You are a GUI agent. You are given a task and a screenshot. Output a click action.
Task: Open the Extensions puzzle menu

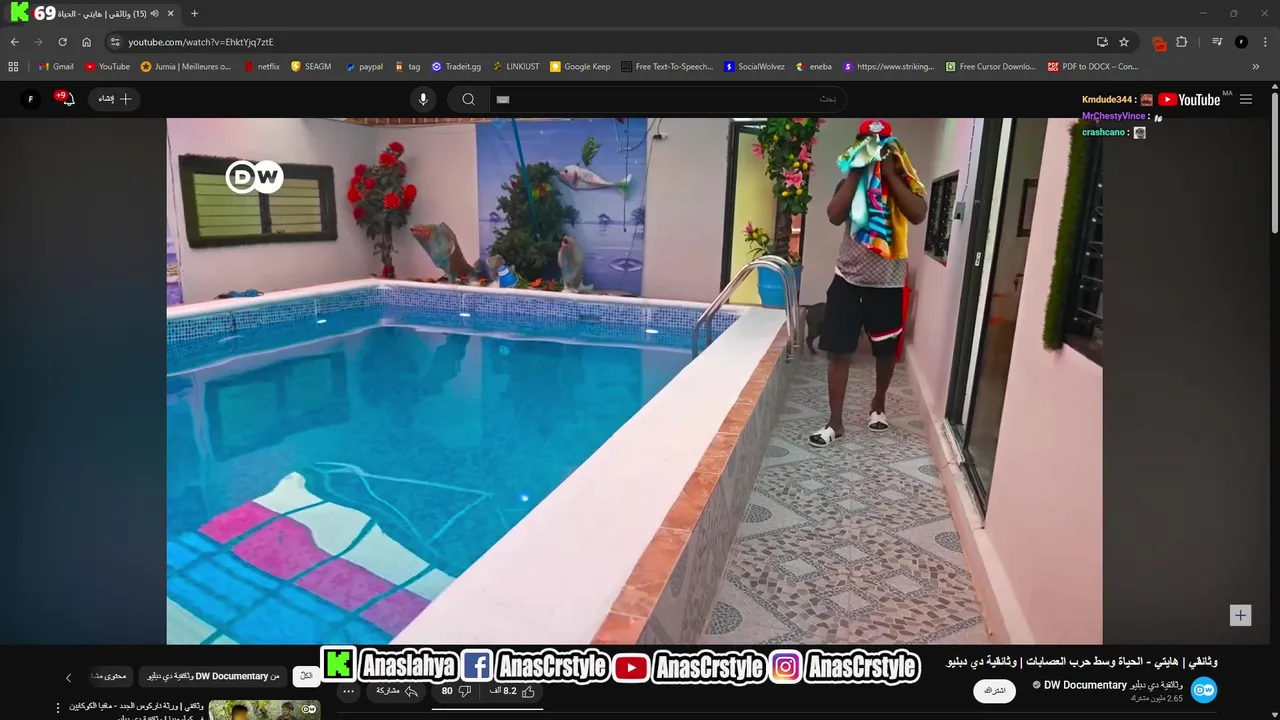tap(1182, 42)
